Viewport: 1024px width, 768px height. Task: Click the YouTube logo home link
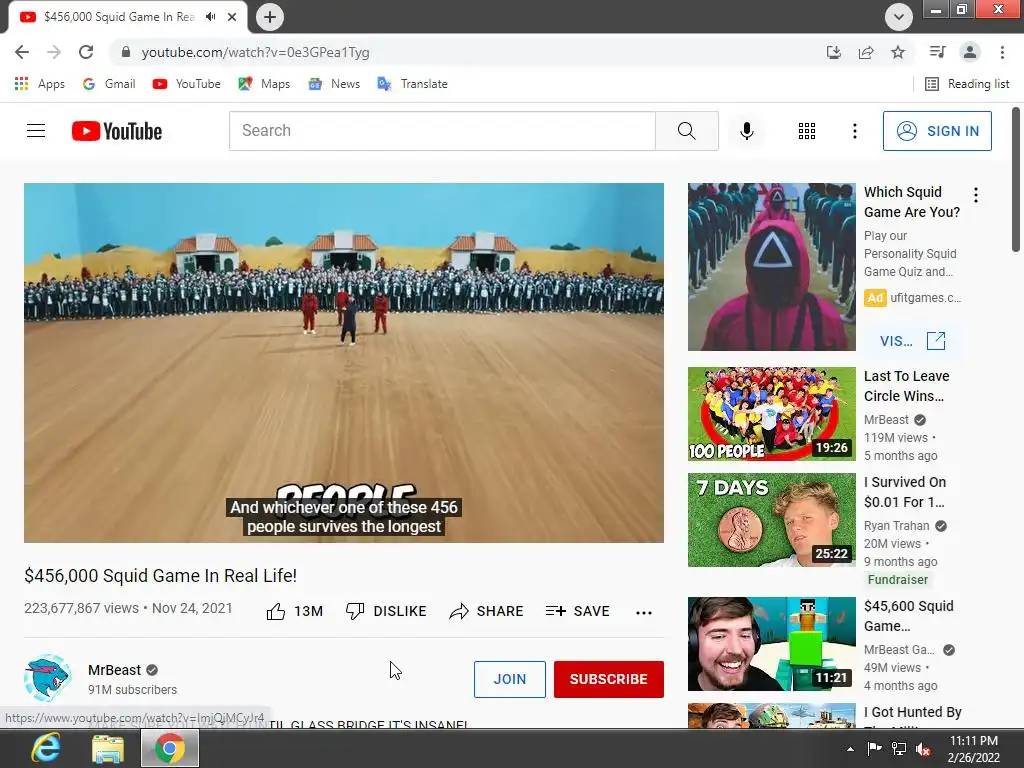(117, 131)
